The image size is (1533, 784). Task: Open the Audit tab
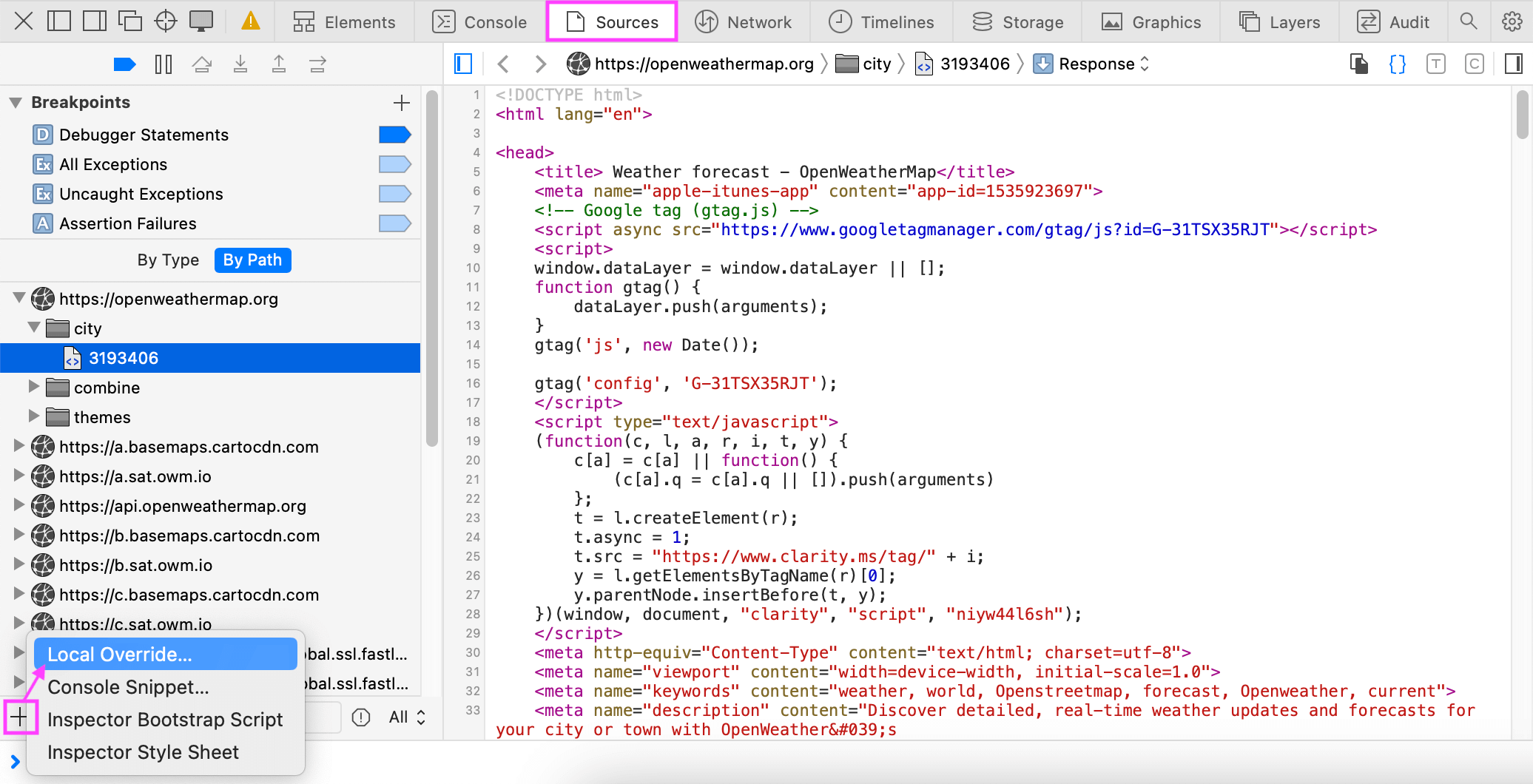(x=1394, y=22)
